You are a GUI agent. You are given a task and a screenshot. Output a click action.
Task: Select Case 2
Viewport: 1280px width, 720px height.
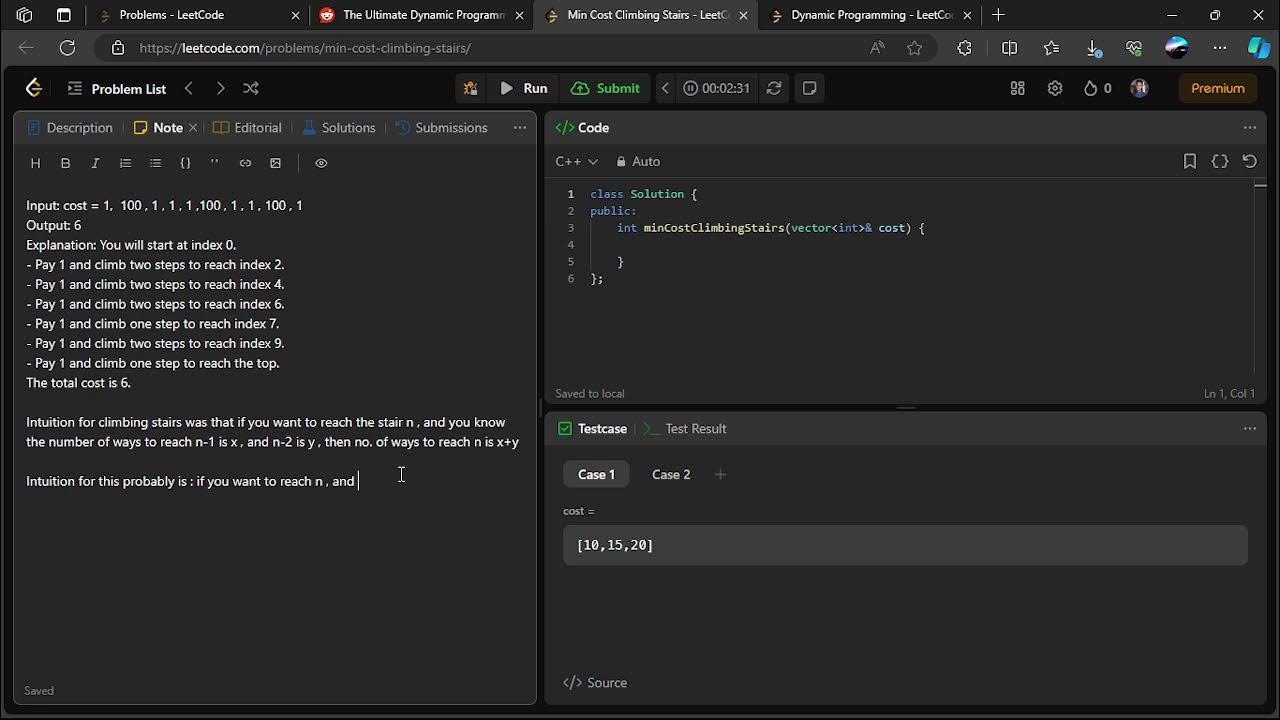tap(671, 474)
